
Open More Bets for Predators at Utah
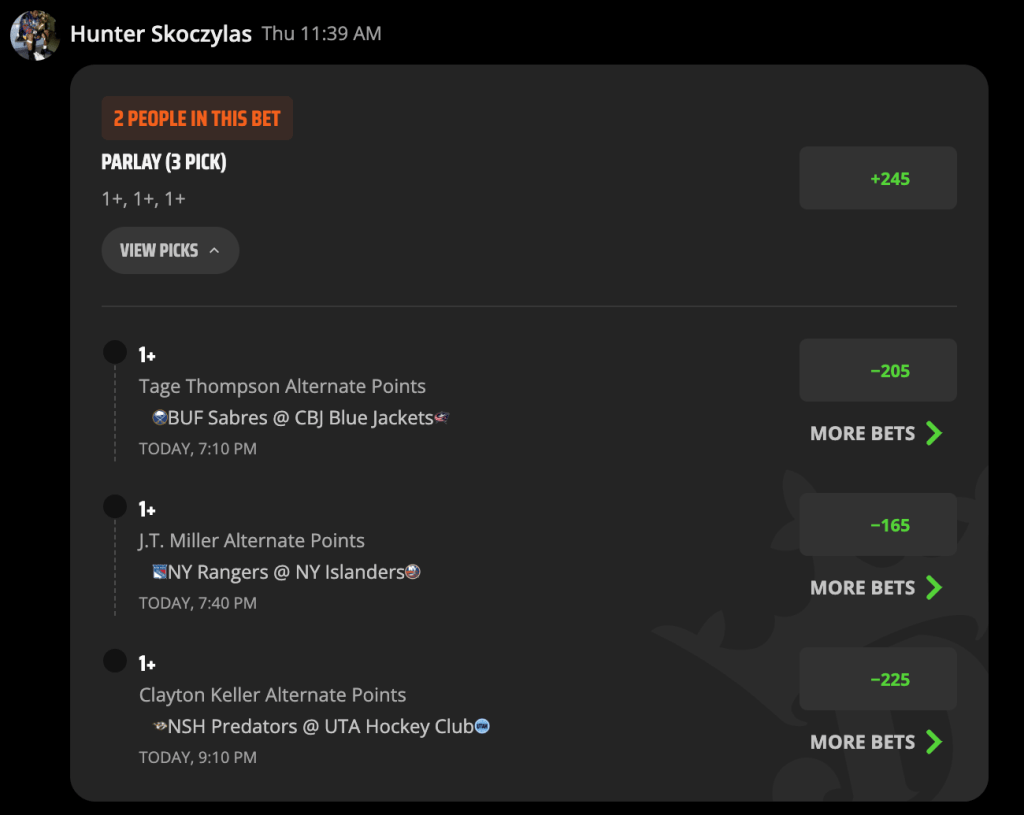pos(876,742)
